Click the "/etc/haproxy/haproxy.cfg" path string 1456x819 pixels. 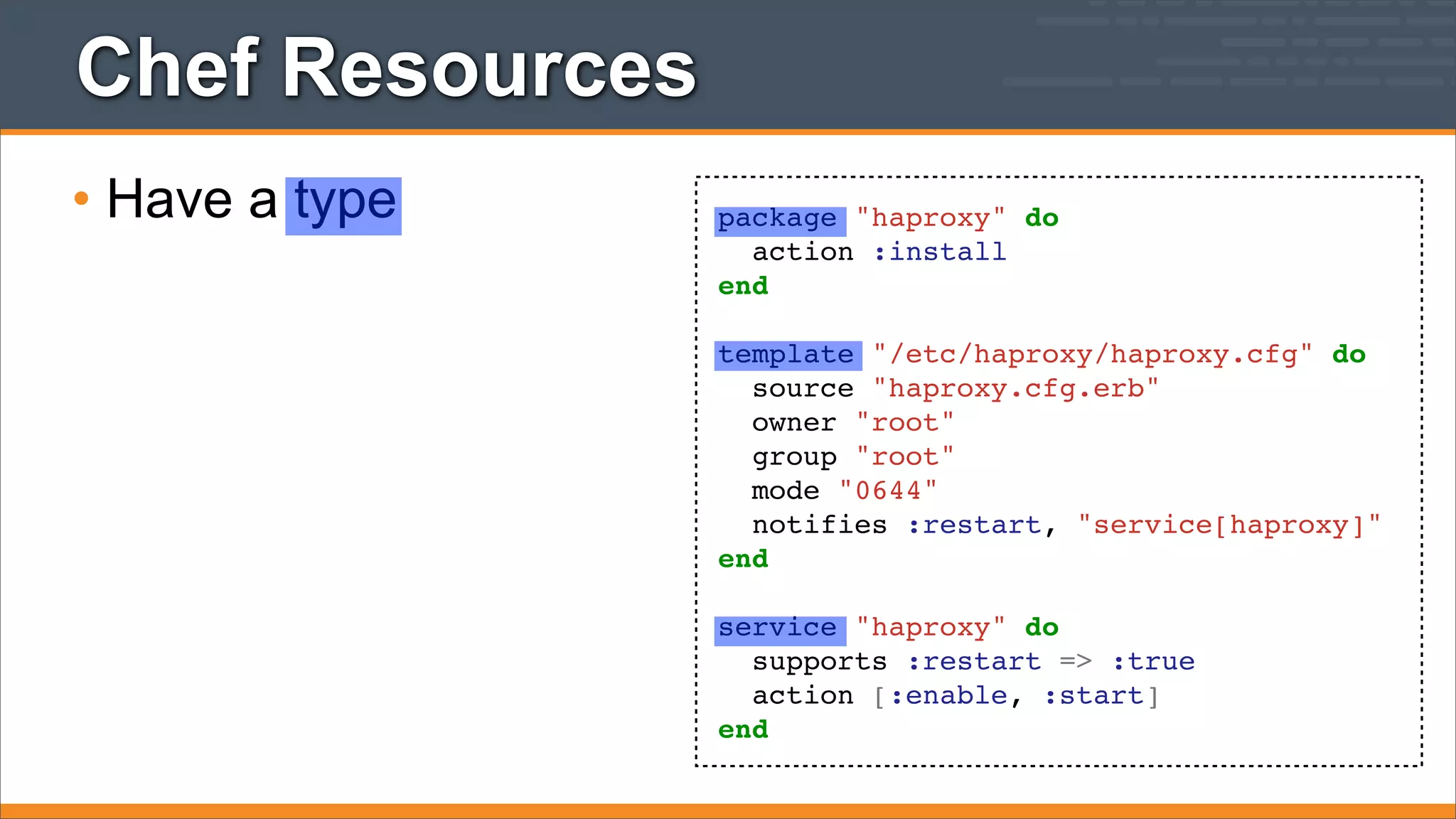click(1093, 354)
